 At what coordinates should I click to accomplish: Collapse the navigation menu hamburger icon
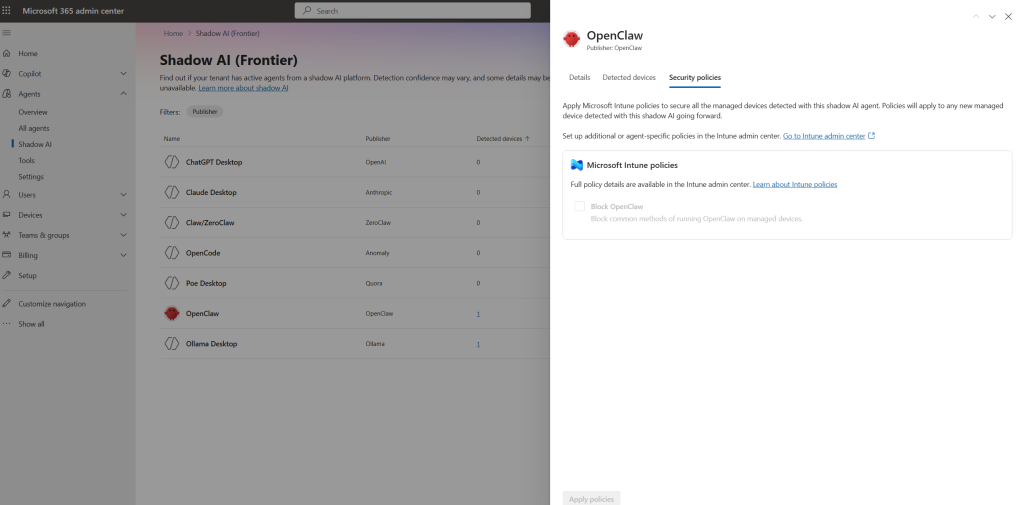[7, 33]
